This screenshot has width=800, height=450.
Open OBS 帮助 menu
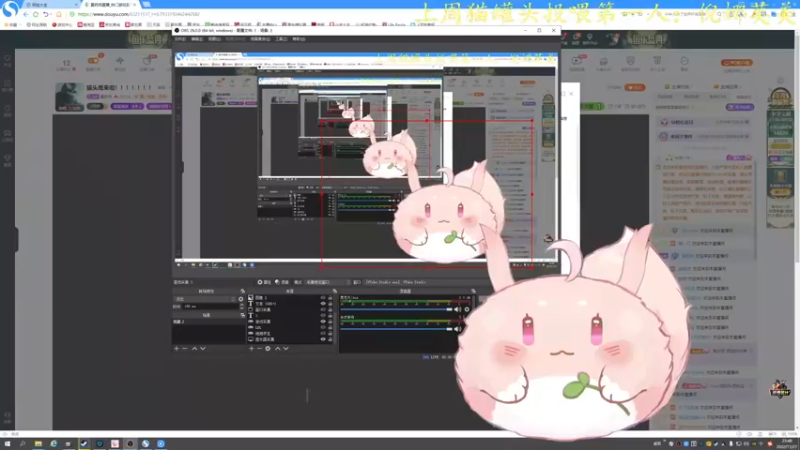pos(298,39)
